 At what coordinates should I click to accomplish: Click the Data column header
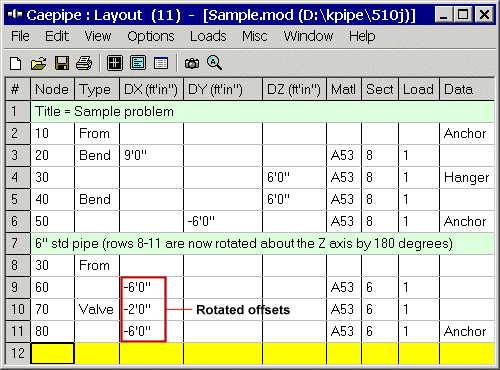point(467,89)
